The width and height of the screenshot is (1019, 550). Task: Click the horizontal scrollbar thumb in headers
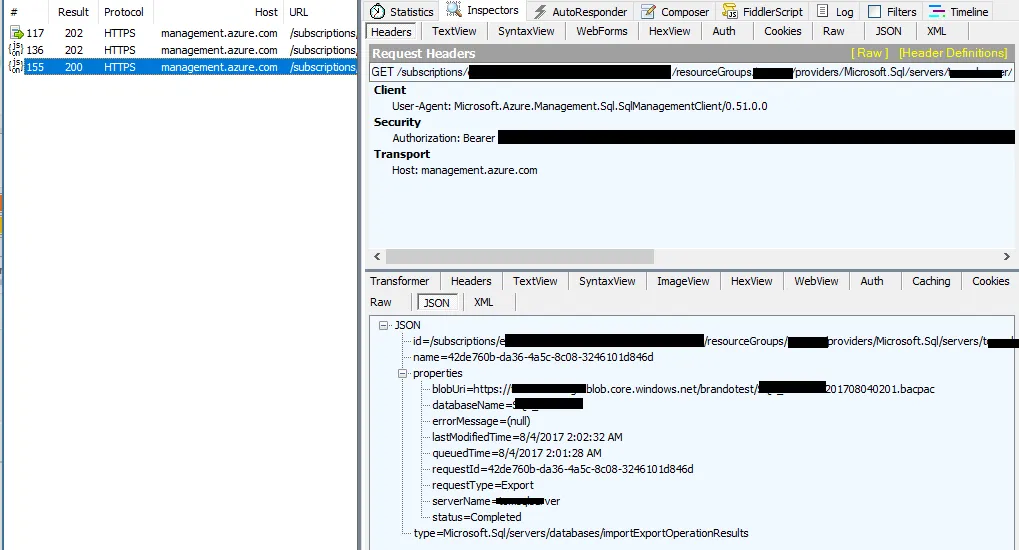click(x=520, y=257)
